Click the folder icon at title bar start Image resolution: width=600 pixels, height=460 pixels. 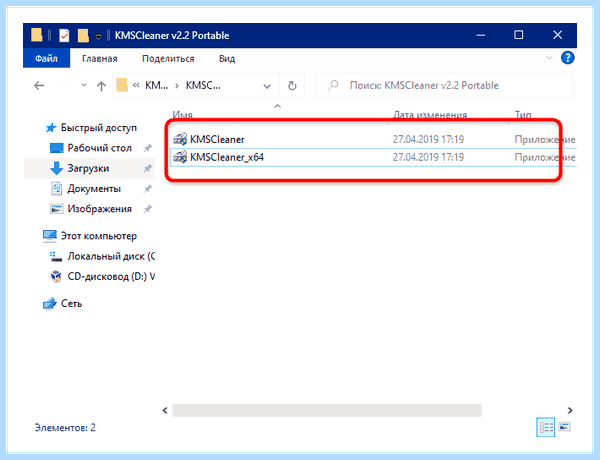[37, 35]
